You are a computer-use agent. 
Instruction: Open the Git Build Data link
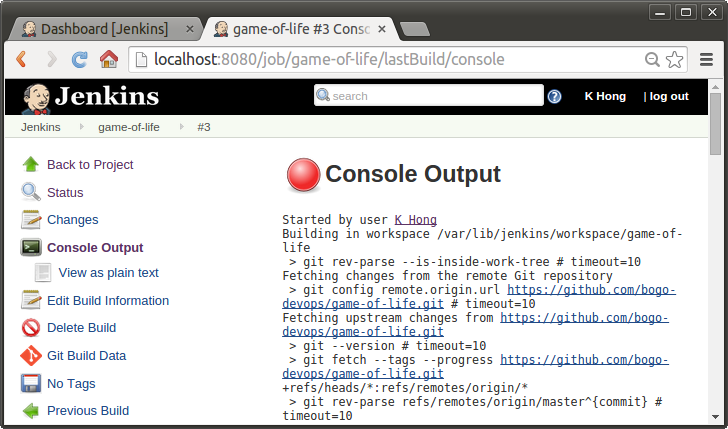click(86, 356)
